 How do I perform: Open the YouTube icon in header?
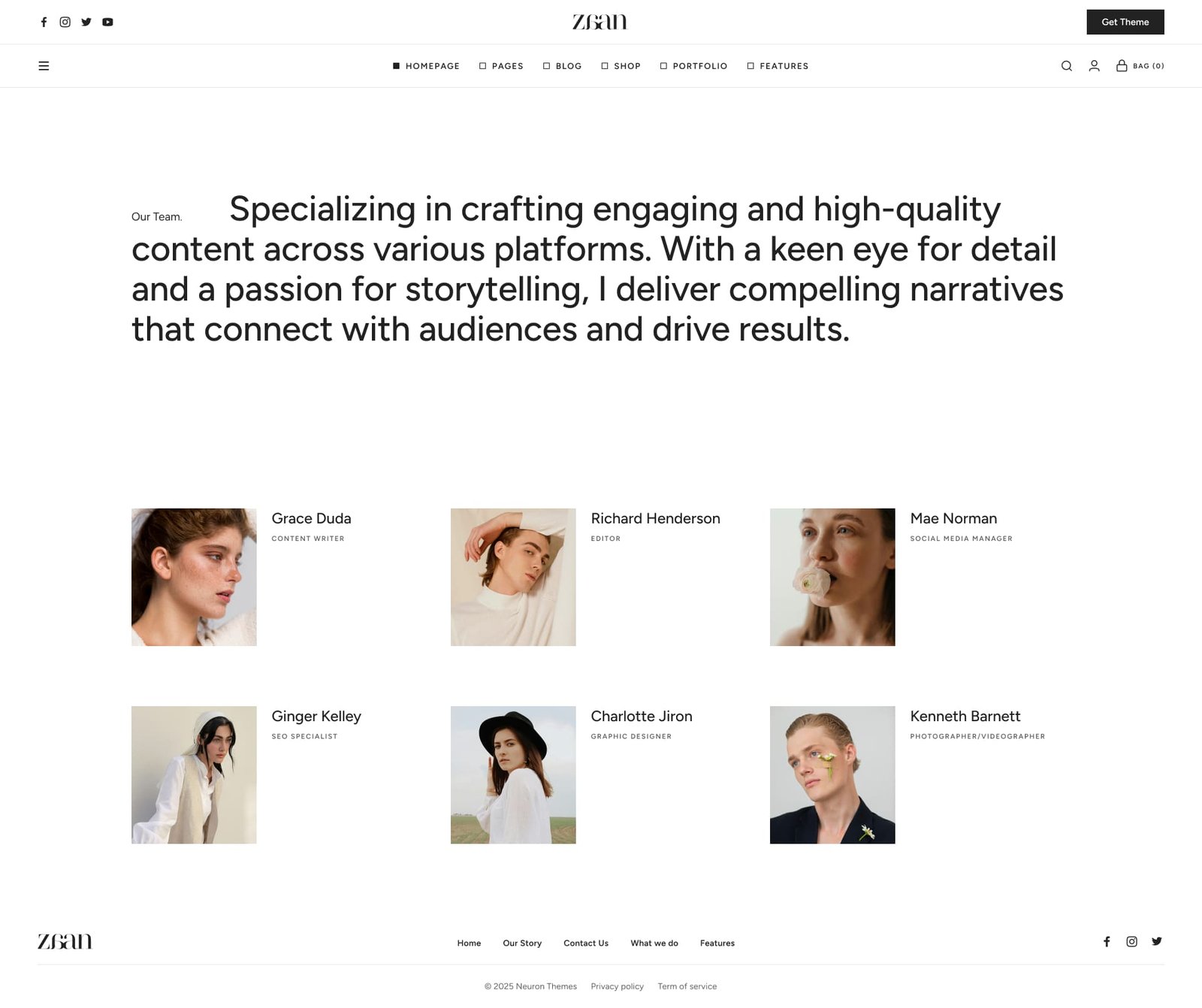coord(108,22)
